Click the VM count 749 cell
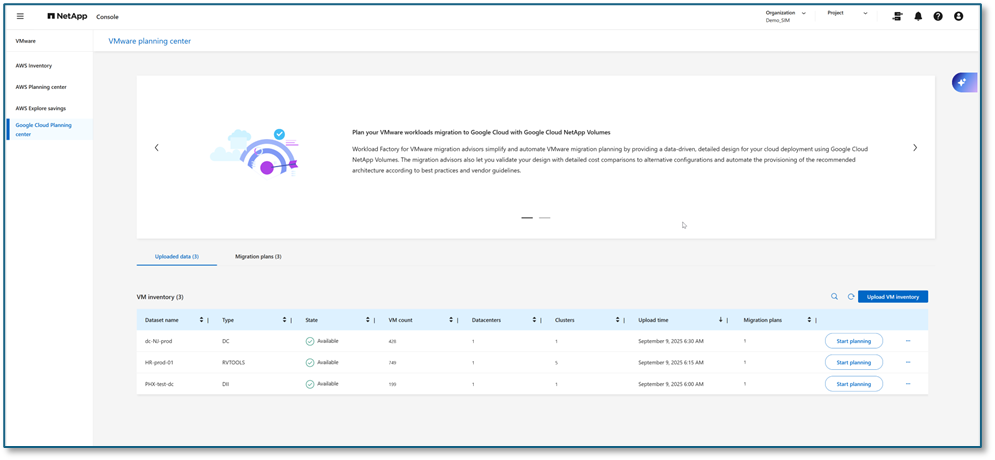 pyautogui.click(x=392, y=363)
